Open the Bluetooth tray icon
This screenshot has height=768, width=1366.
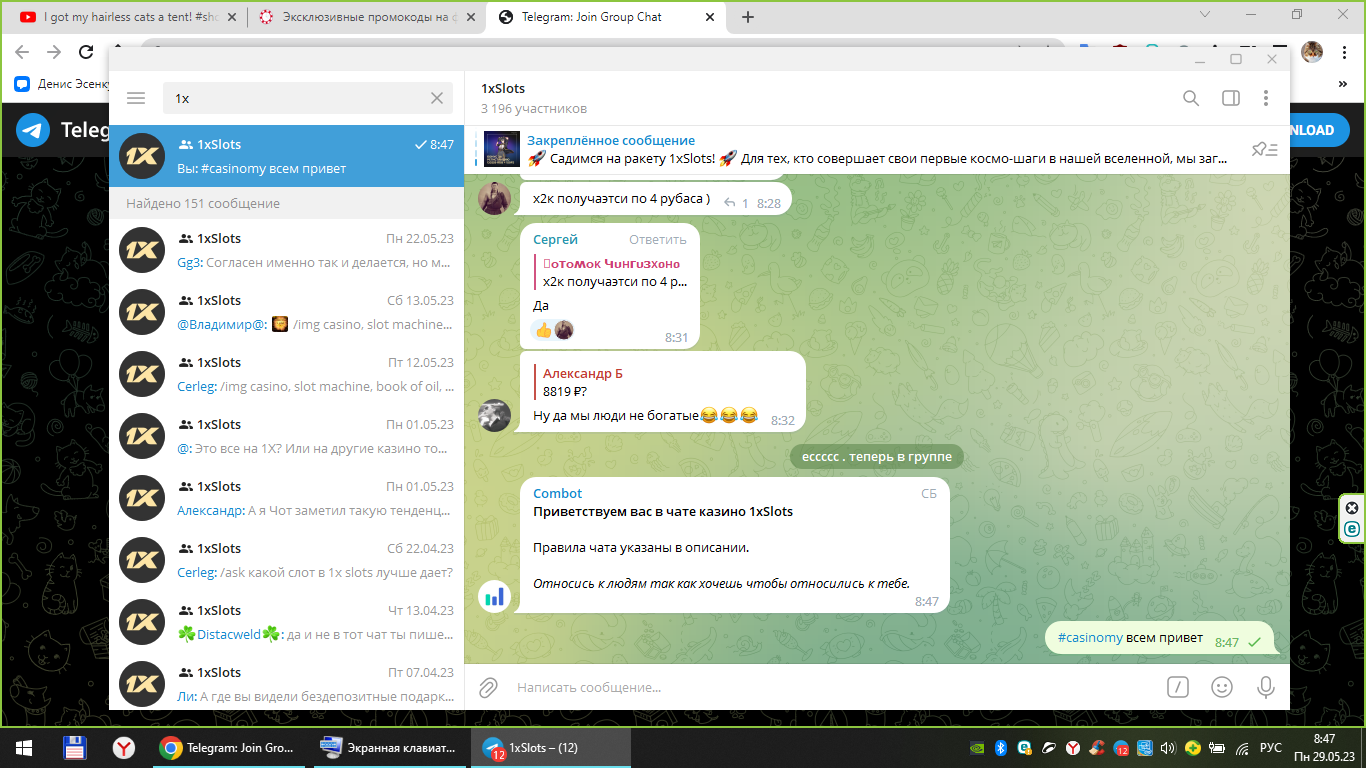click(1000, 748)
